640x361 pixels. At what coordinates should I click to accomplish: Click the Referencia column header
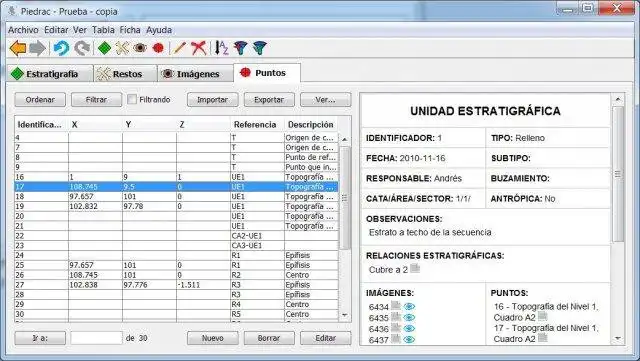257,125
